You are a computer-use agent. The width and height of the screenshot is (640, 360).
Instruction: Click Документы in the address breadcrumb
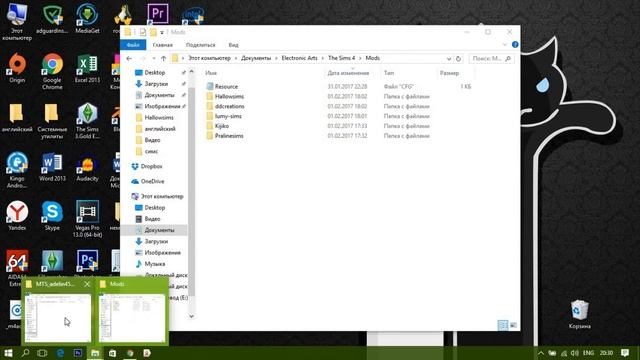pos(256,58)
